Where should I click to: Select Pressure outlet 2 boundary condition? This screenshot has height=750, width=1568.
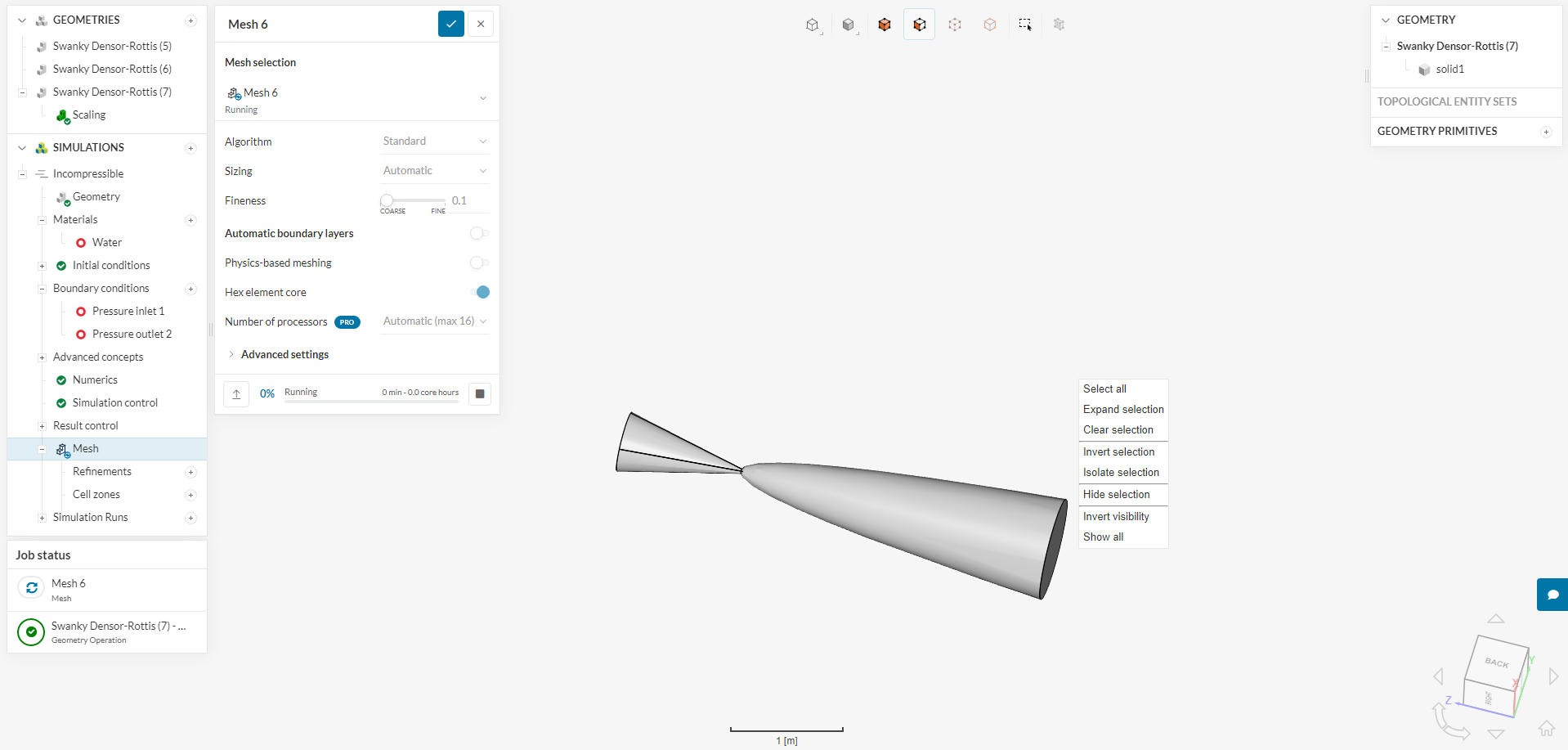pyautogui.click(x=132, y=335)
